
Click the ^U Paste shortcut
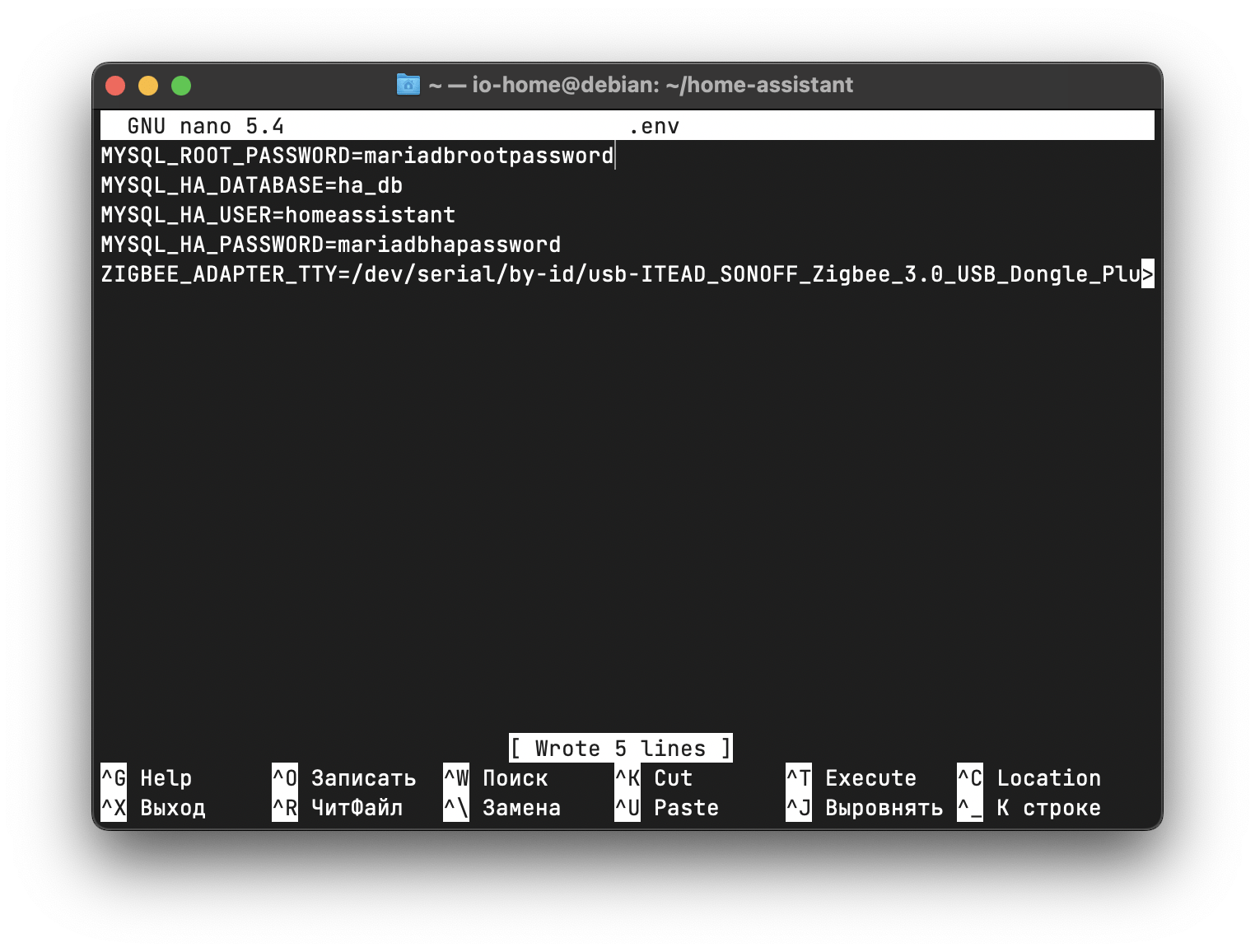[667, 808]
